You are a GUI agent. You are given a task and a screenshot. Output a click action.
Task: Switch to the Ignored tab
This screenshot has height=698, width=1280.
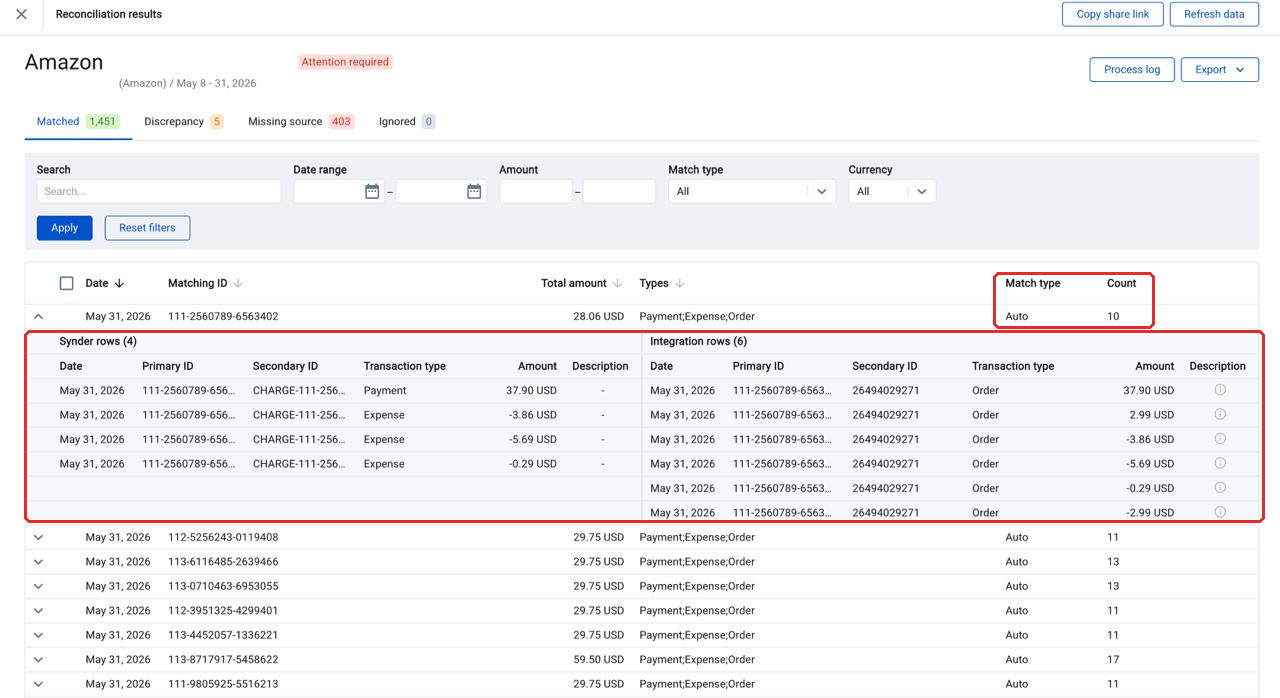point(407,122)
